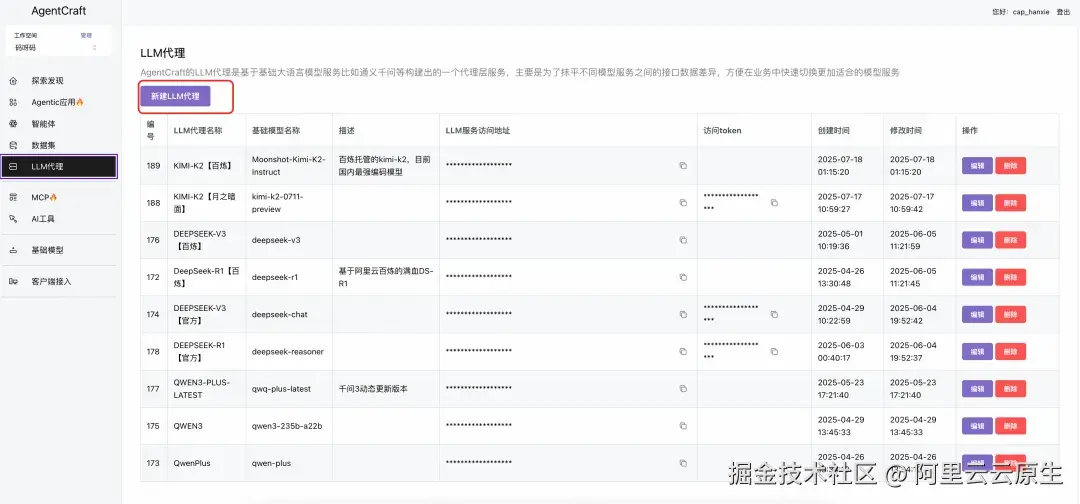Click the cap_hanxie username
Screen dimensions: 1080x504
1031,12
